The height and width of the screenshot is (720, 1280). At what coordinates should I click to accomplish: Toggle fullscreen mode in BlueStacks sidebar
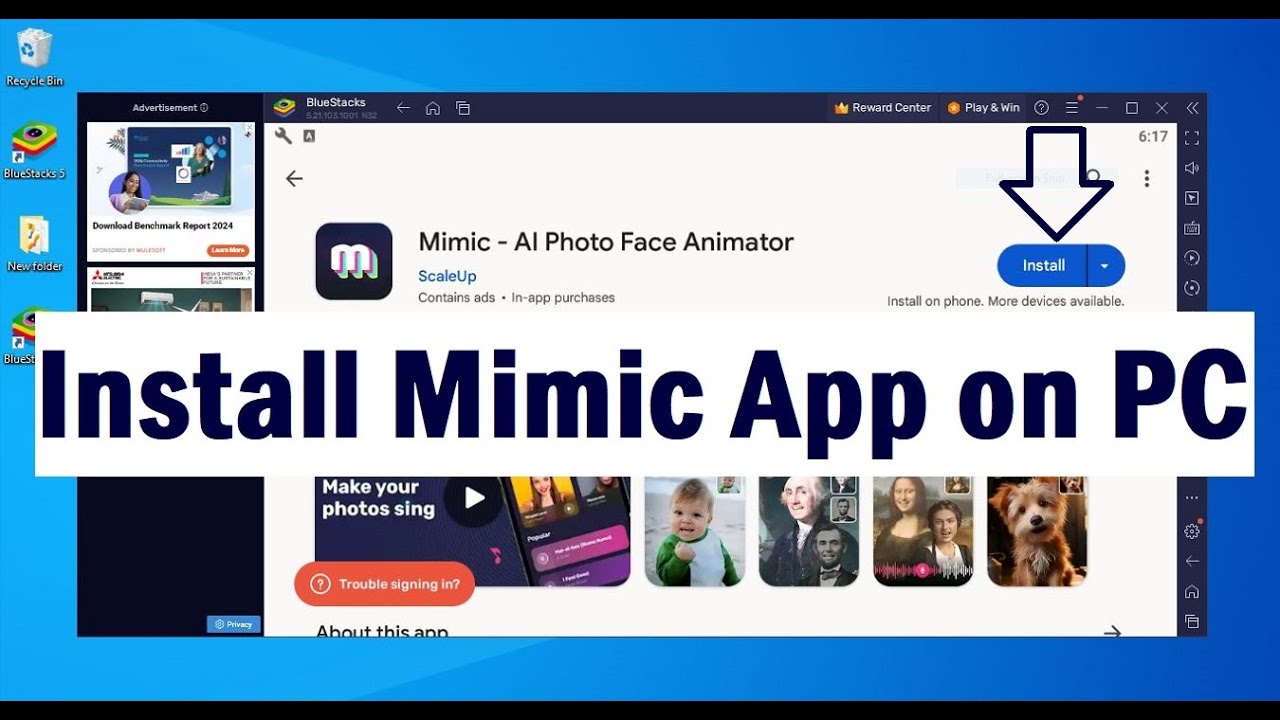click(1191, 137)
